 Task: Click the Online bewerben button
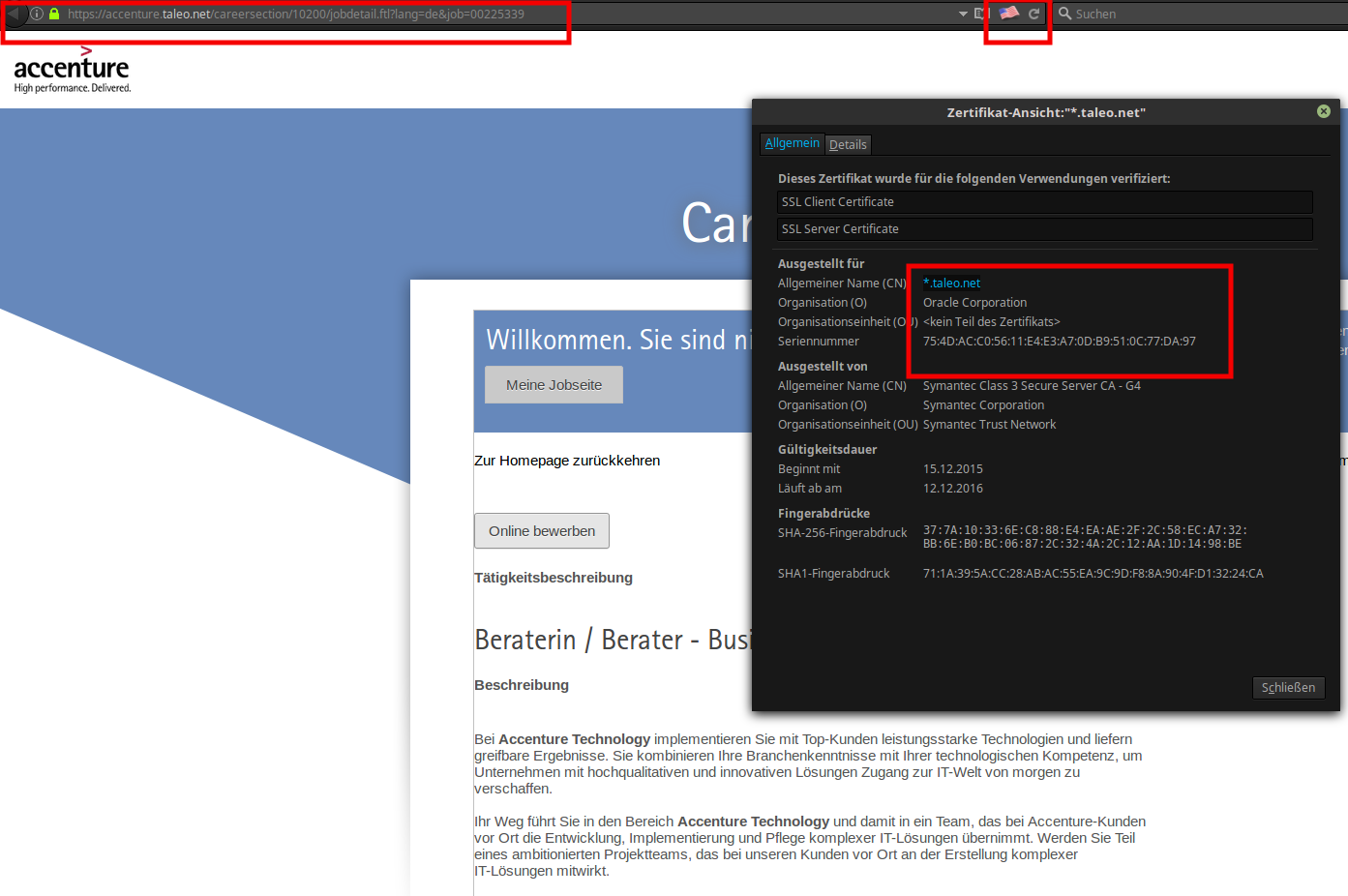542,531
